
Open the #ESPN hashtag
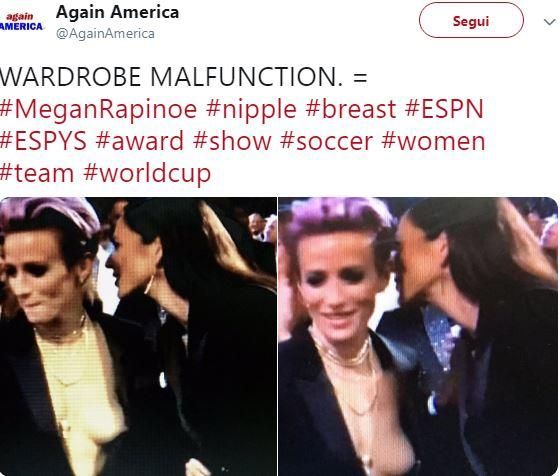tap(444, 109)
